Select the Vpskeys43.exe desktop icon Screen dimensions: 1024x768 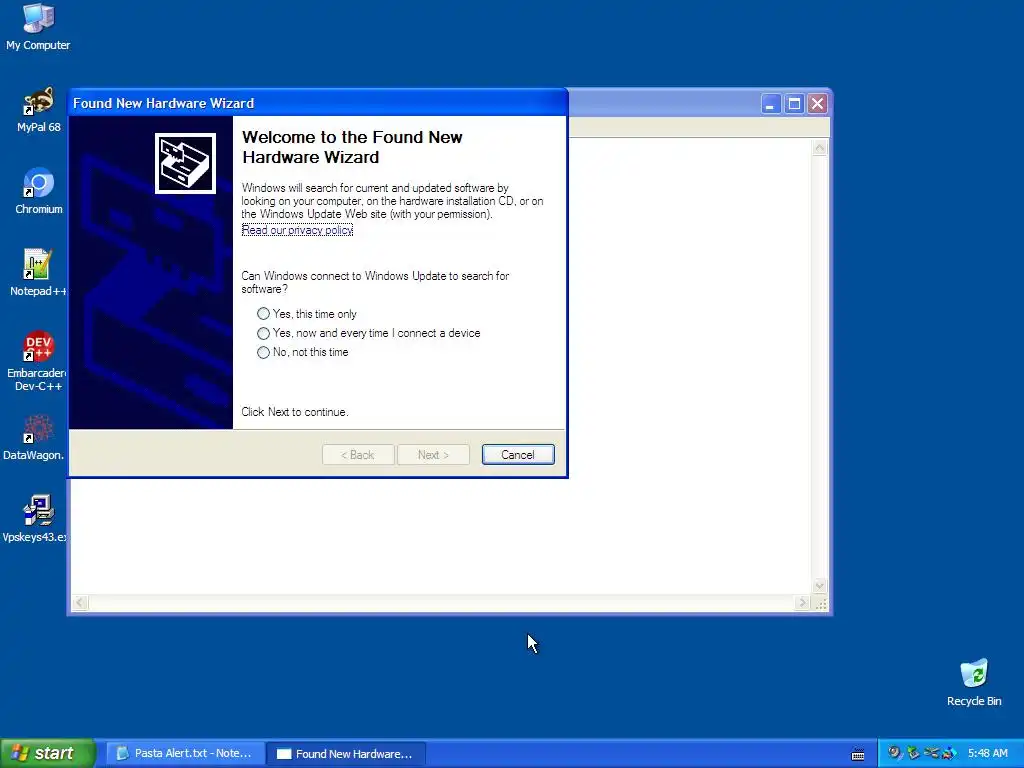(x=34, y=520)
